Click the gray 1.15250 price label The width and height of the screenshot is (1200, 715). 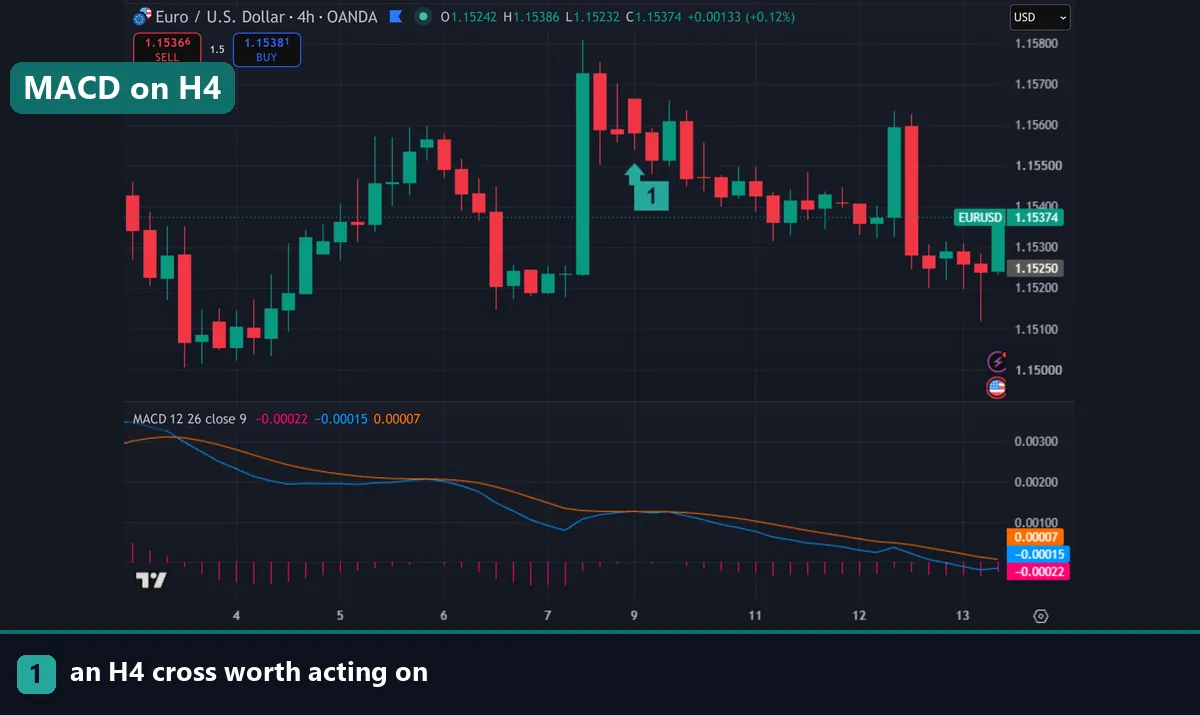click(x=1037, y=268)
